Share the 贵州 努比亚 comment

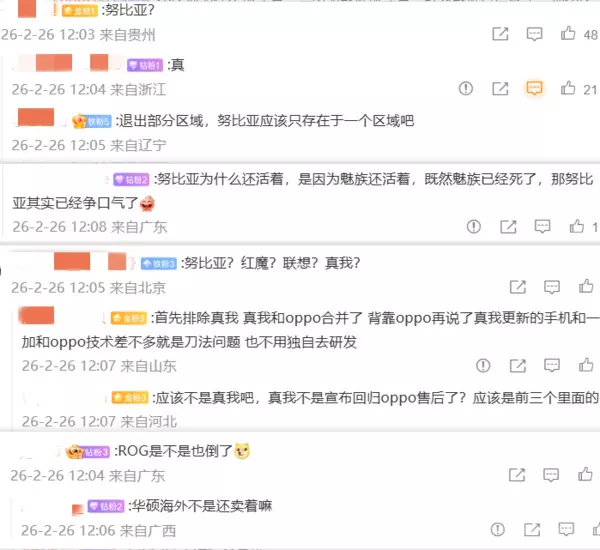[x=500, y=34]
